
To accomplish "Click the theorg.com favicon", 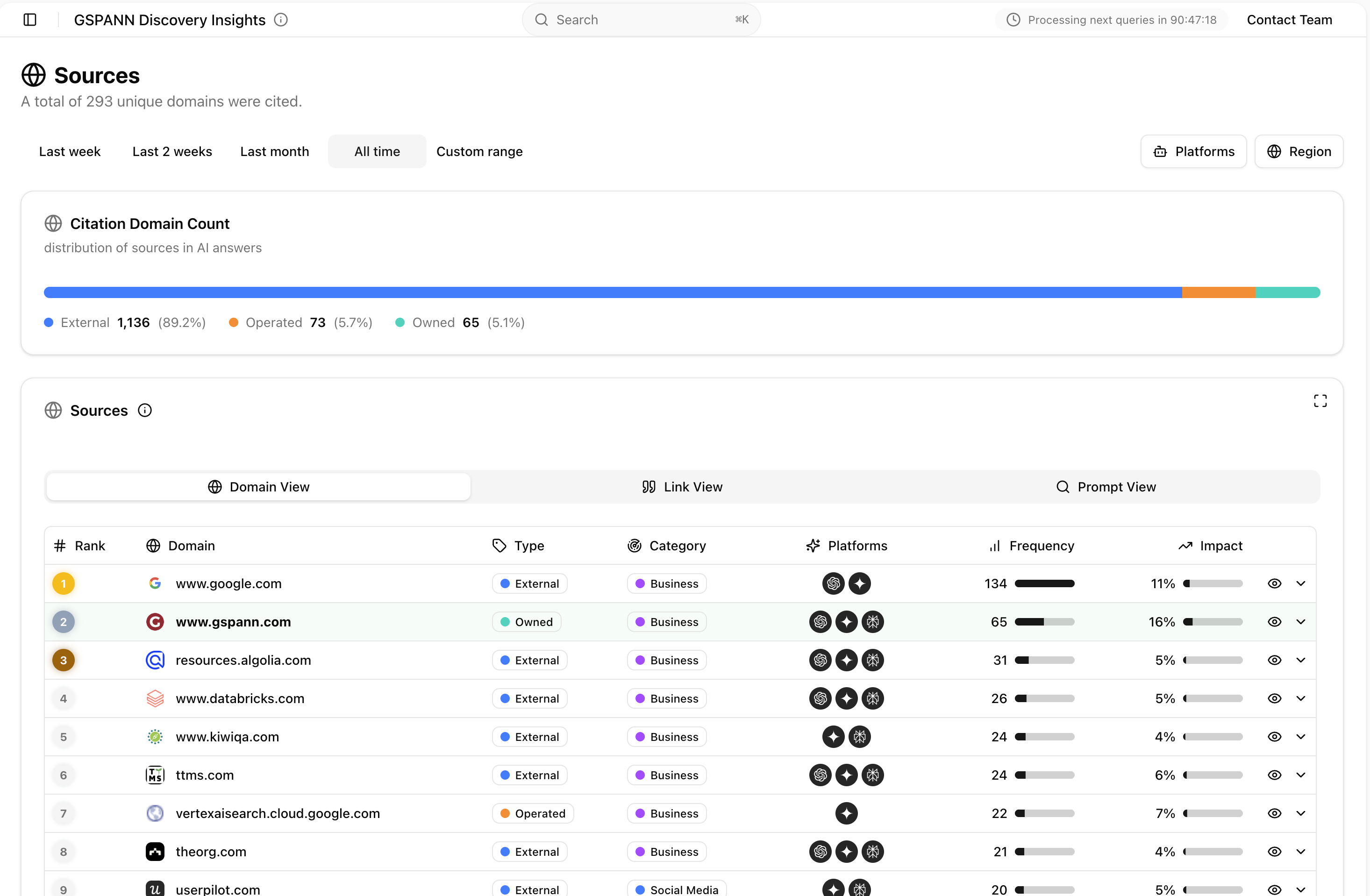I will 155,851.
